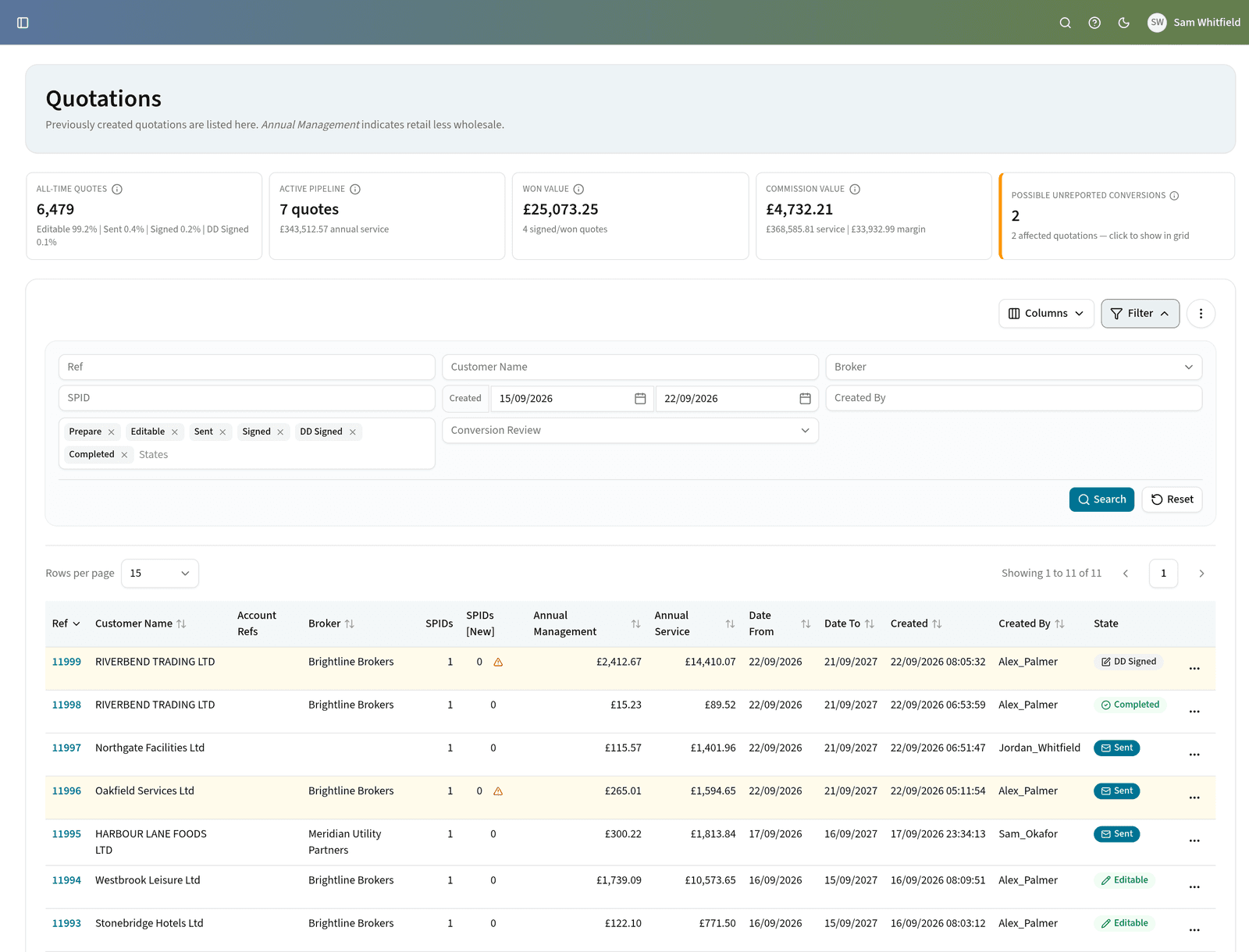Show info for Won Value
The height and width of the screenshot is (952, 1249).
pyautogui.click(x=578, y=189)
